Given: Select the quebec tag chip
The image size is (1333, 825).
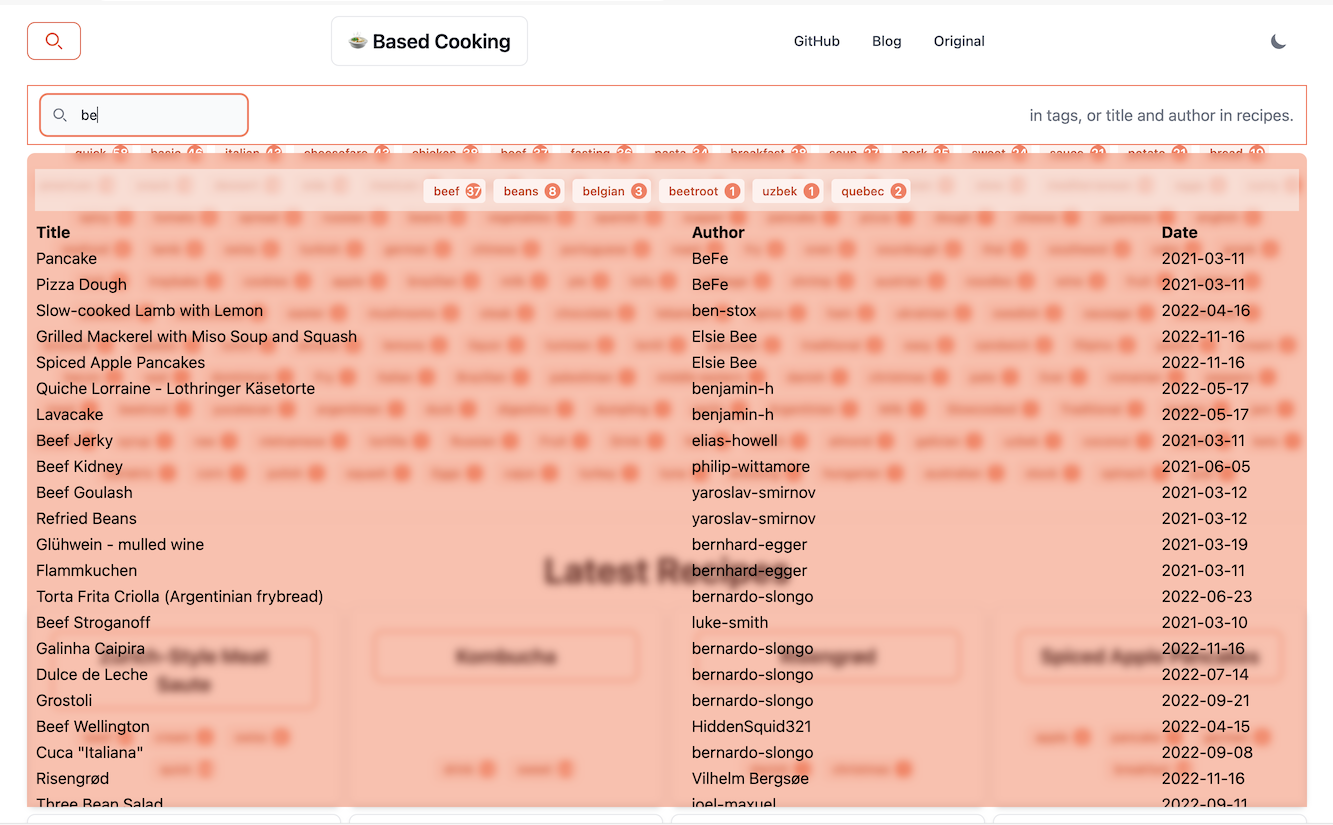Looking at the screenshot, I should click(871, 191).
